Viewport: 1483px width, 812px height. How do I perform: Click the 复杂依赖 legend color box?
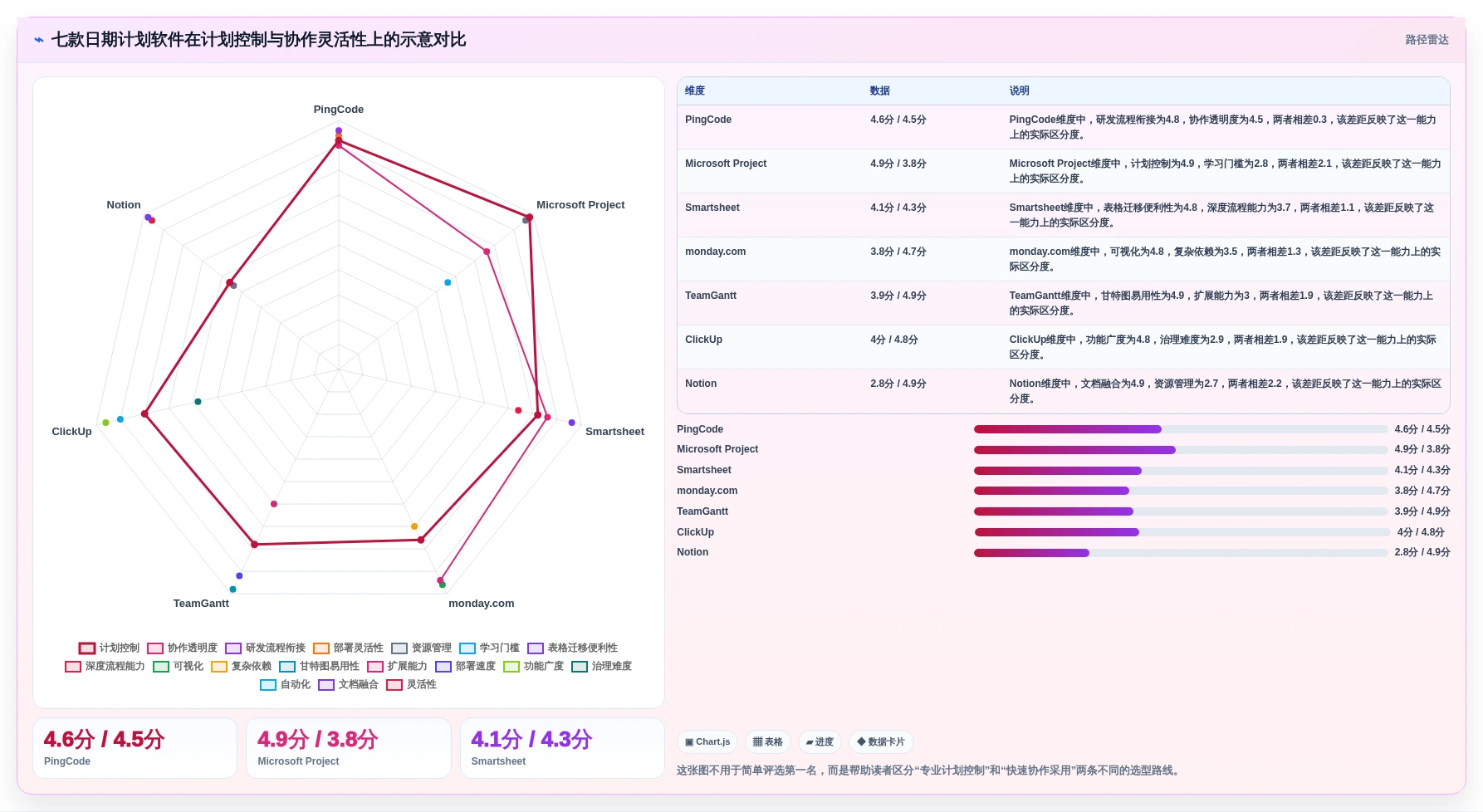219,666
